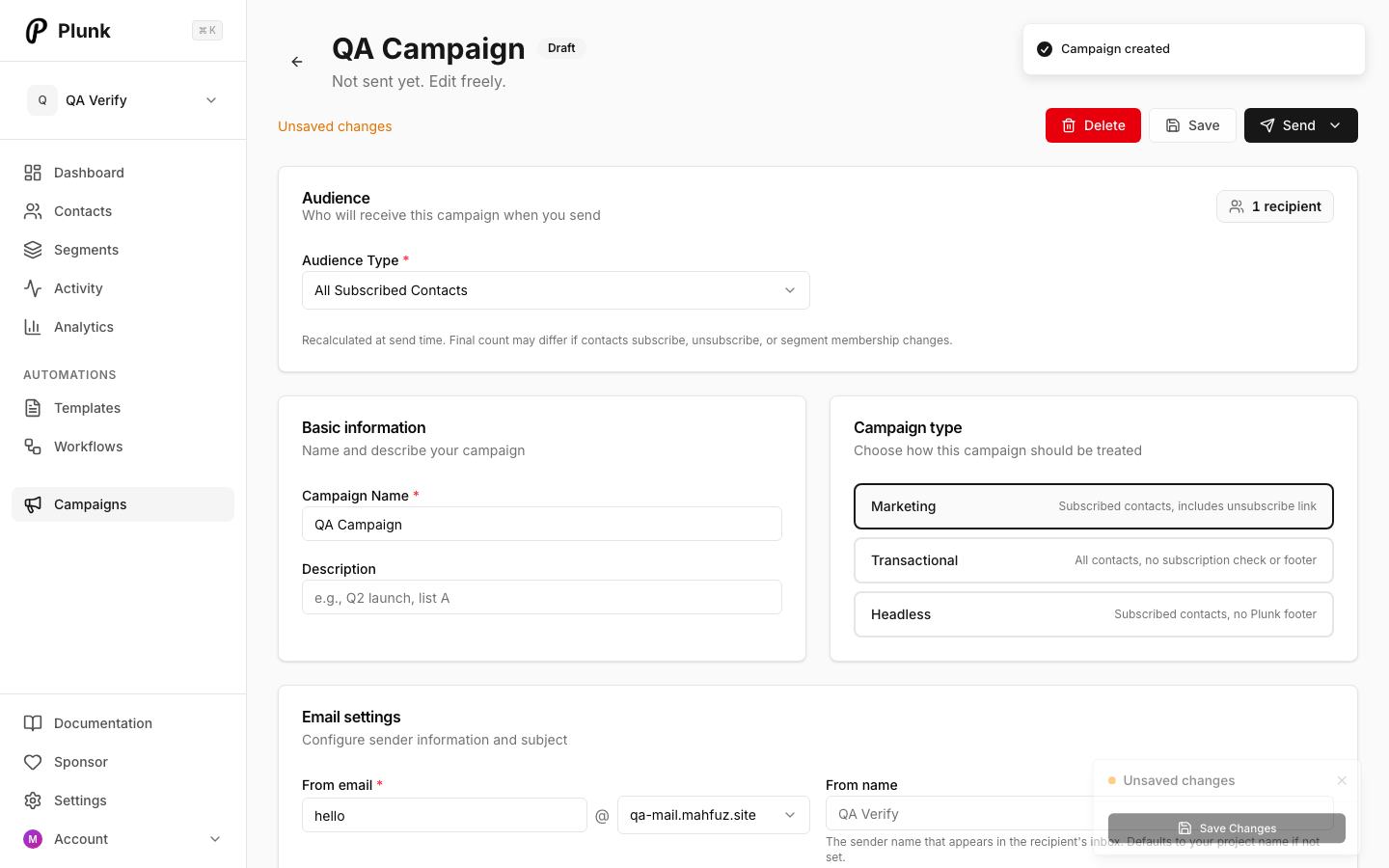Expand the Account menu chevron

[215, 839]
